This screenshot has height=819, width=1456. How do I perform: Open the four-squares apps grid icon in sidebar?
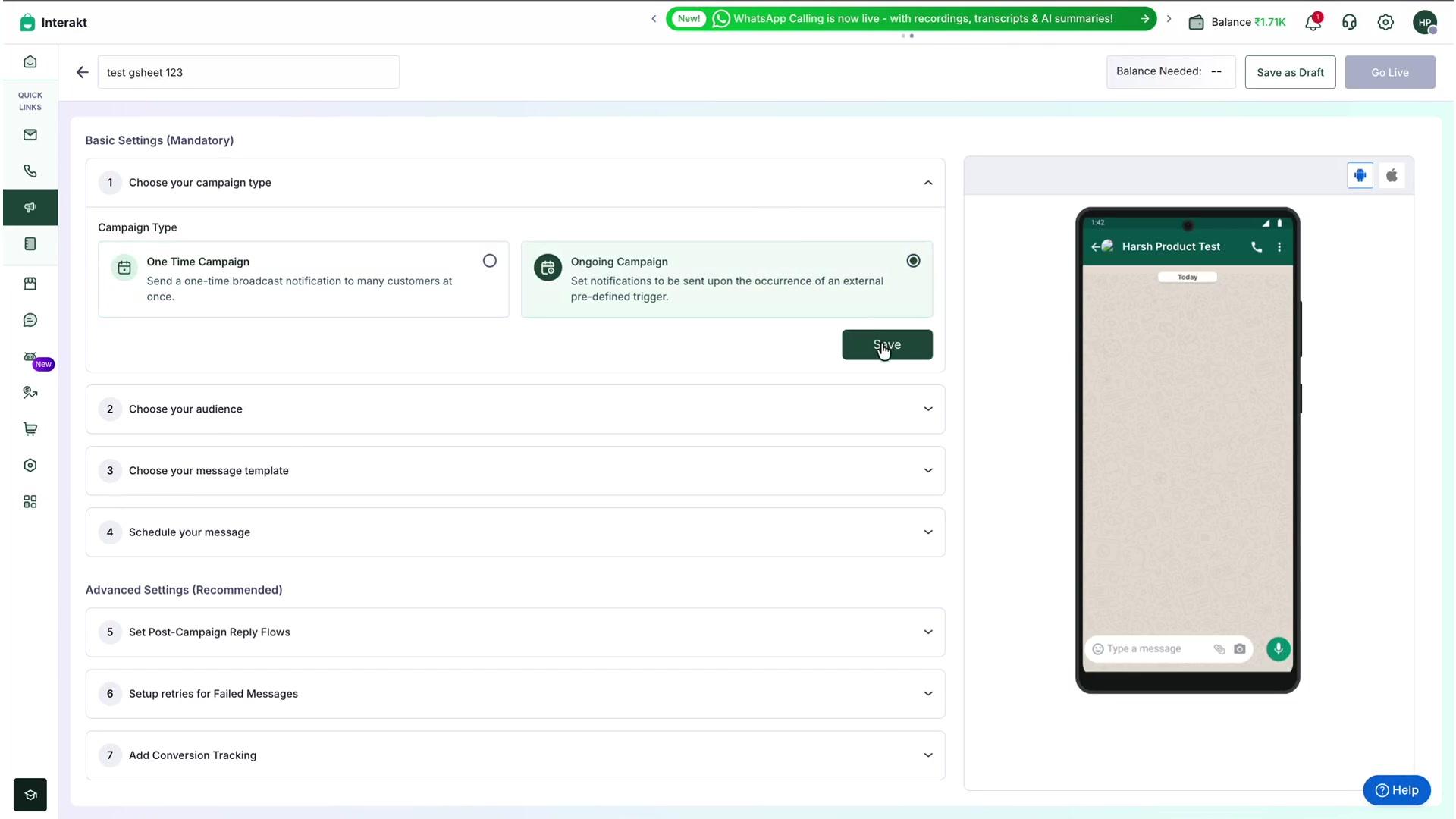(30, 502)
